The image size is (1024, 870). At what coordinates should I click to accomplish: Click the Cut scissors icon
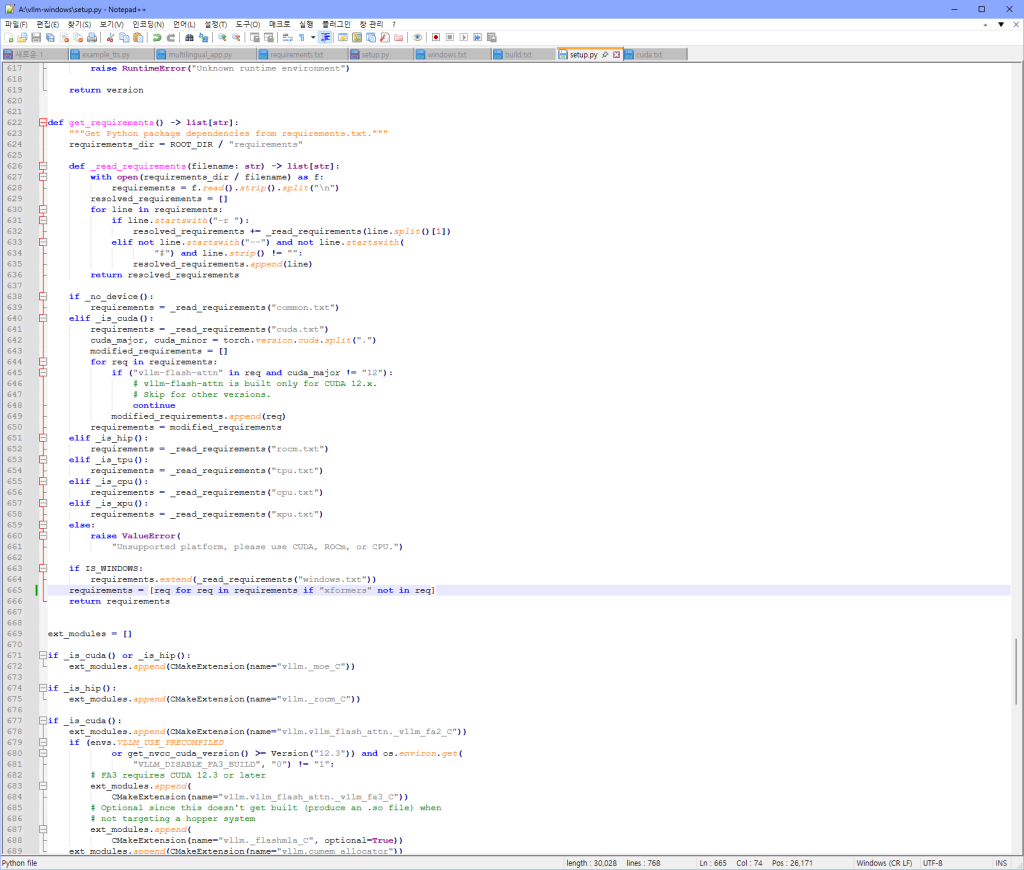click(111, 37)
